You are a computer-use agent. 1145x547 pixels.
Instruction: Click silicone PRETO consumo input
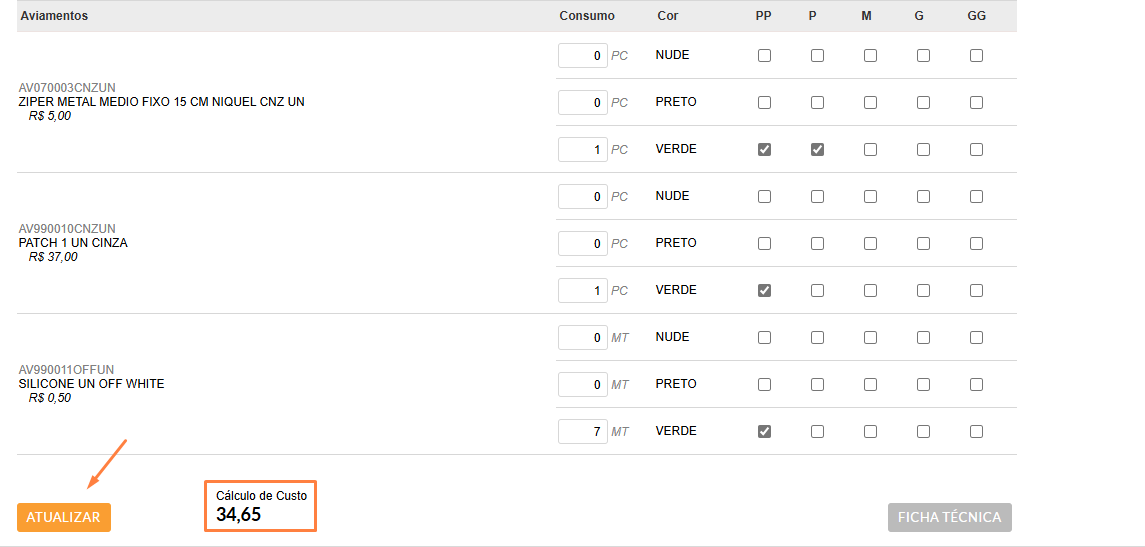(583, 385)
